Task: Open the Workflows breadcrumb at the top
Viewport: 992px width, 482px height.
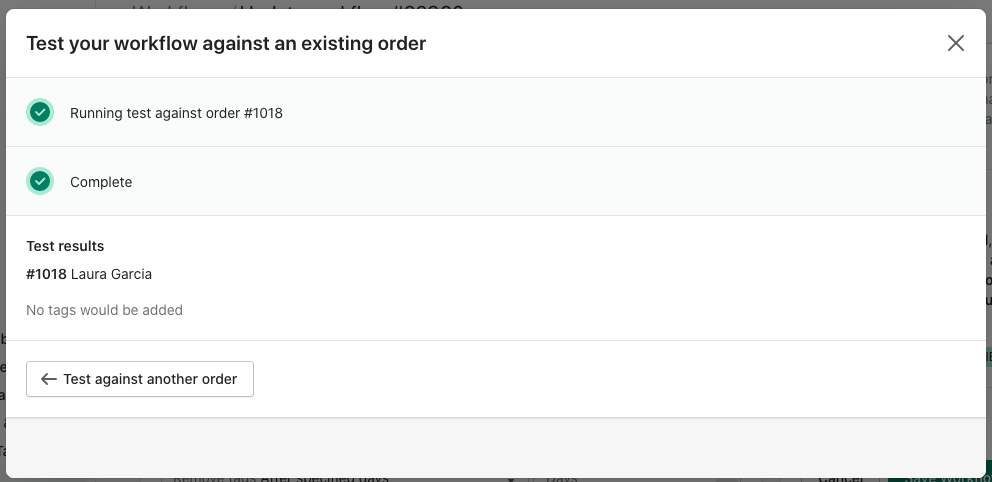Action: coord(183,6)
